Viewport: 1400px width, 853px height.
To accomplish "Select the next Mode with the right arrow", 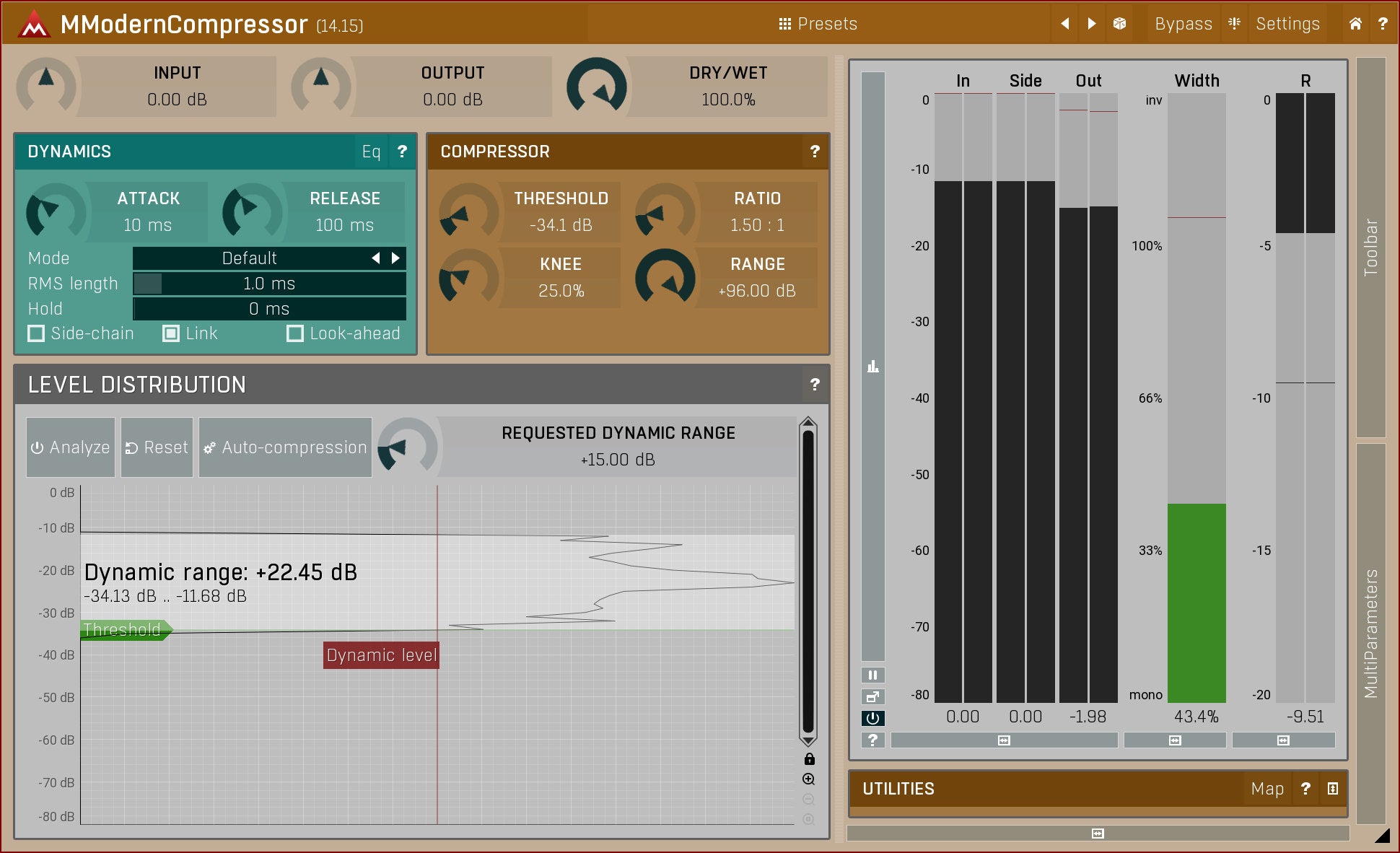I will [395, 258].
